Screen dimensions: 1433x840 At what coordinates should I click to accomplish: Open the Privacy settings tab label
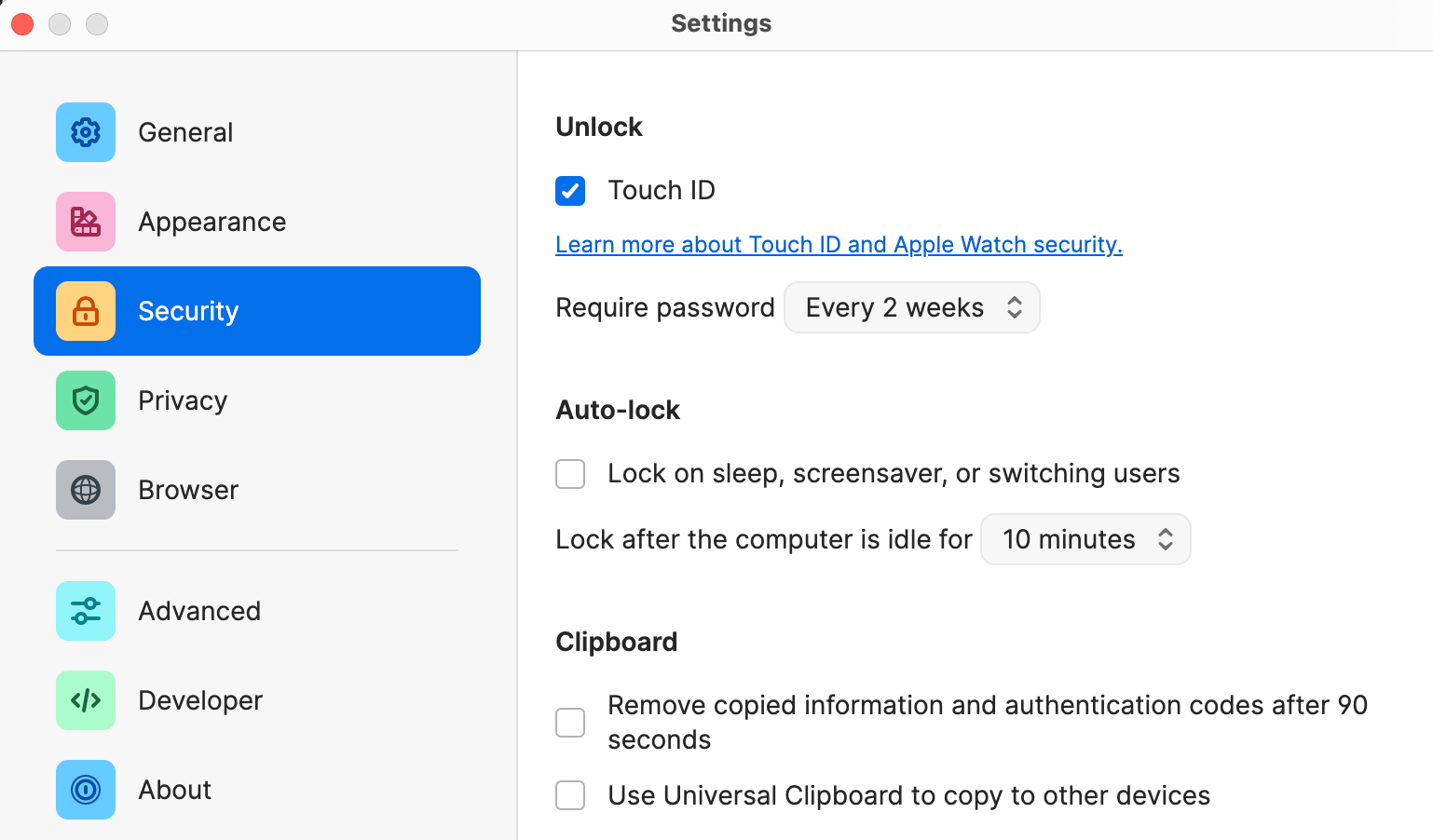click(183, 400)
